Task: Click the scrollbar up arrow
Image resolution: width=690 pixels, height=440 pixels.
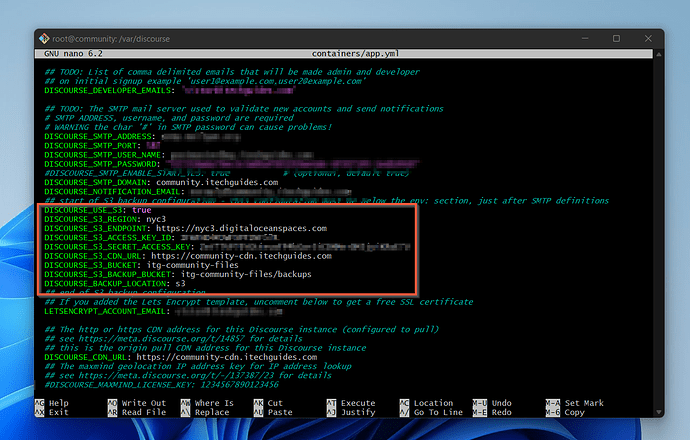Action: tap(659, 55)
